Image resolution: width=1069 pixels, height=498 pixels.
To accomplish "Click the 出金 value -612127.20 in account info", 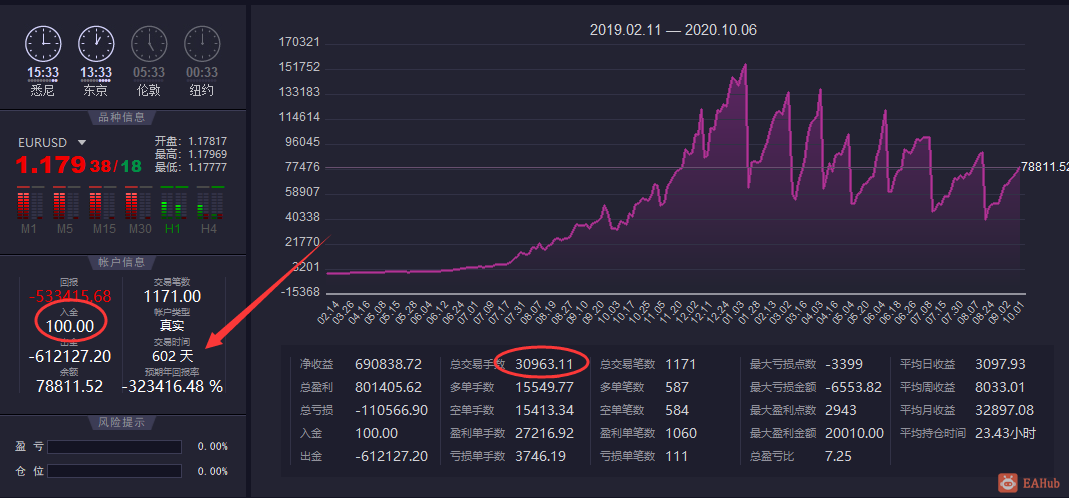I will tap(70, 356).
